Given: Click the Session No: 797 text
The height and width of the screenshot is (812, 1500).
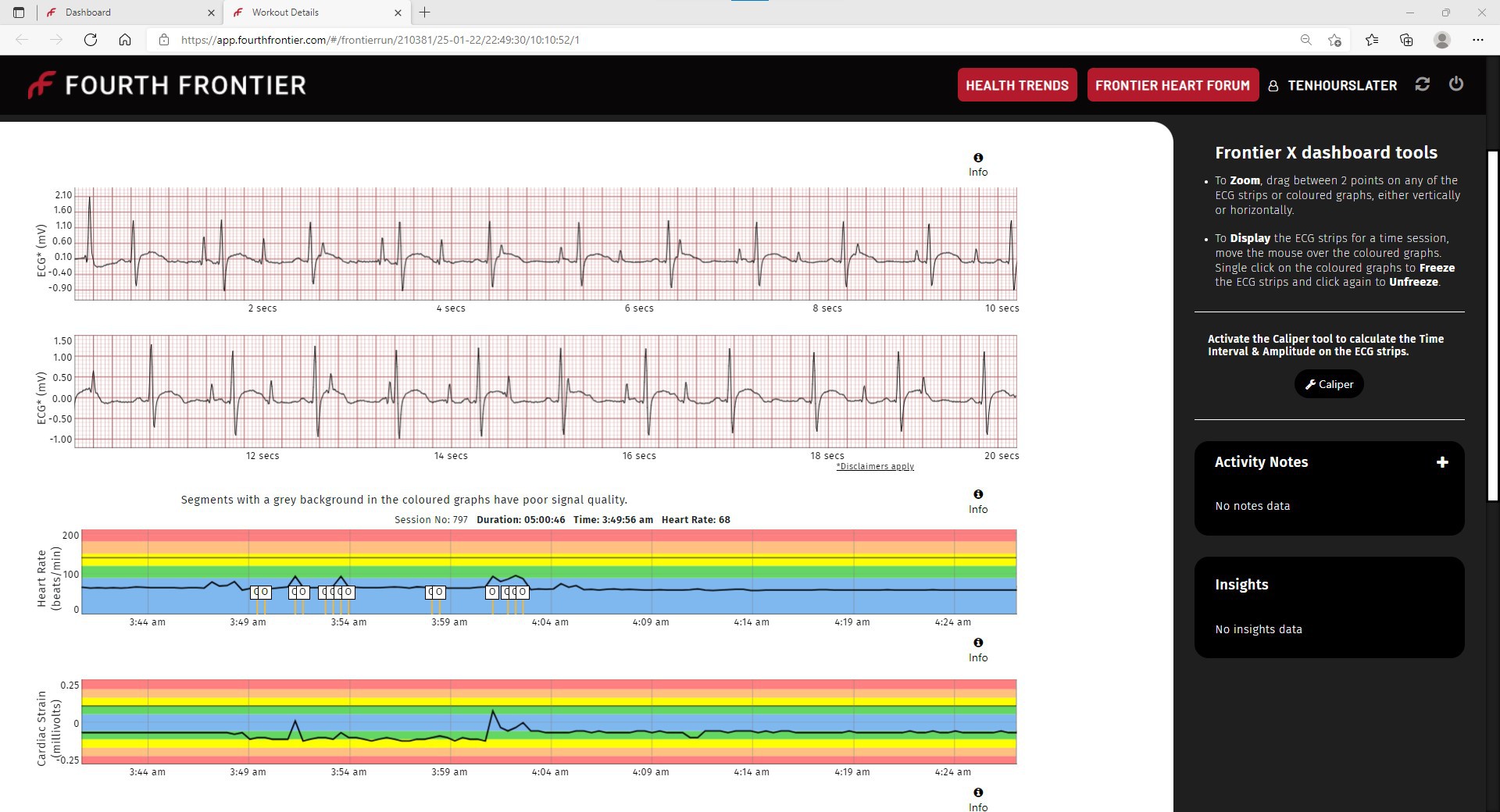Looking at the screenshot, I should [x=431, y=520].
